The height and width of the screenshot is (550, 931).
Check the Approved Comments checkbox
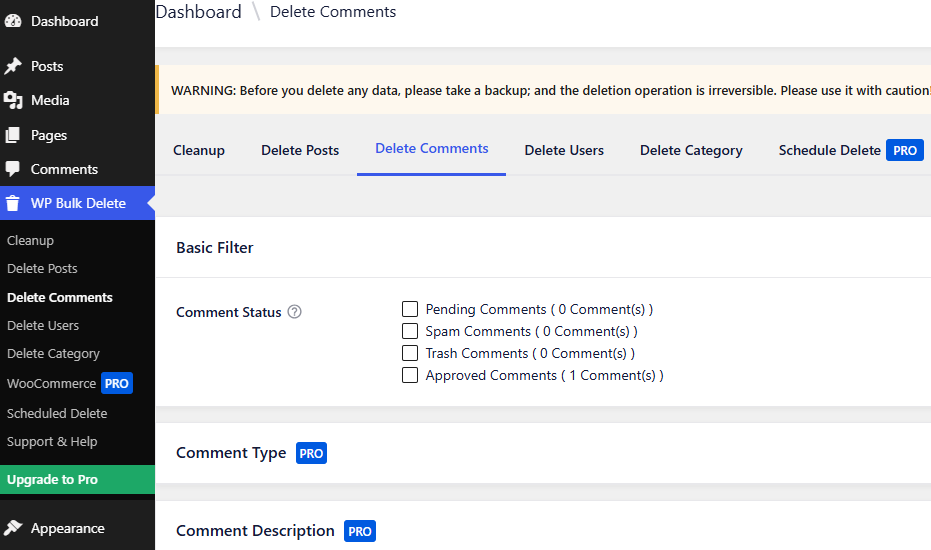click(410, 375)
